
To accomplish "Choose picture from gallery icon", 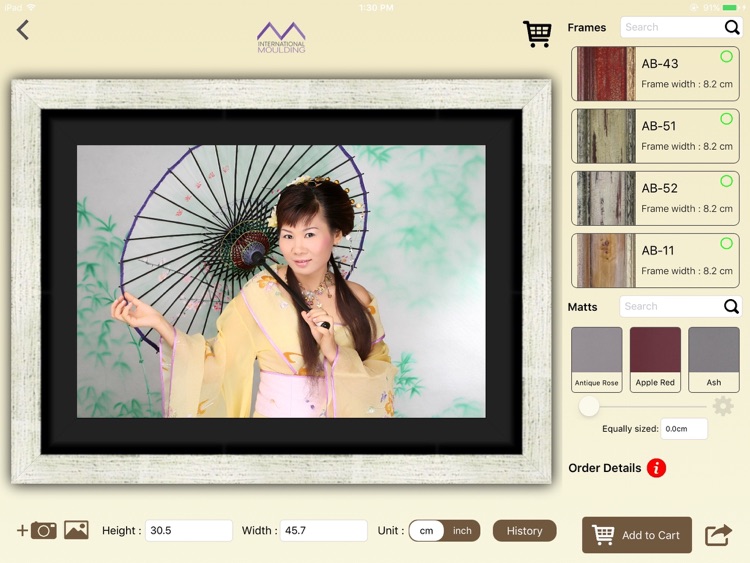I will click(76, 530).
